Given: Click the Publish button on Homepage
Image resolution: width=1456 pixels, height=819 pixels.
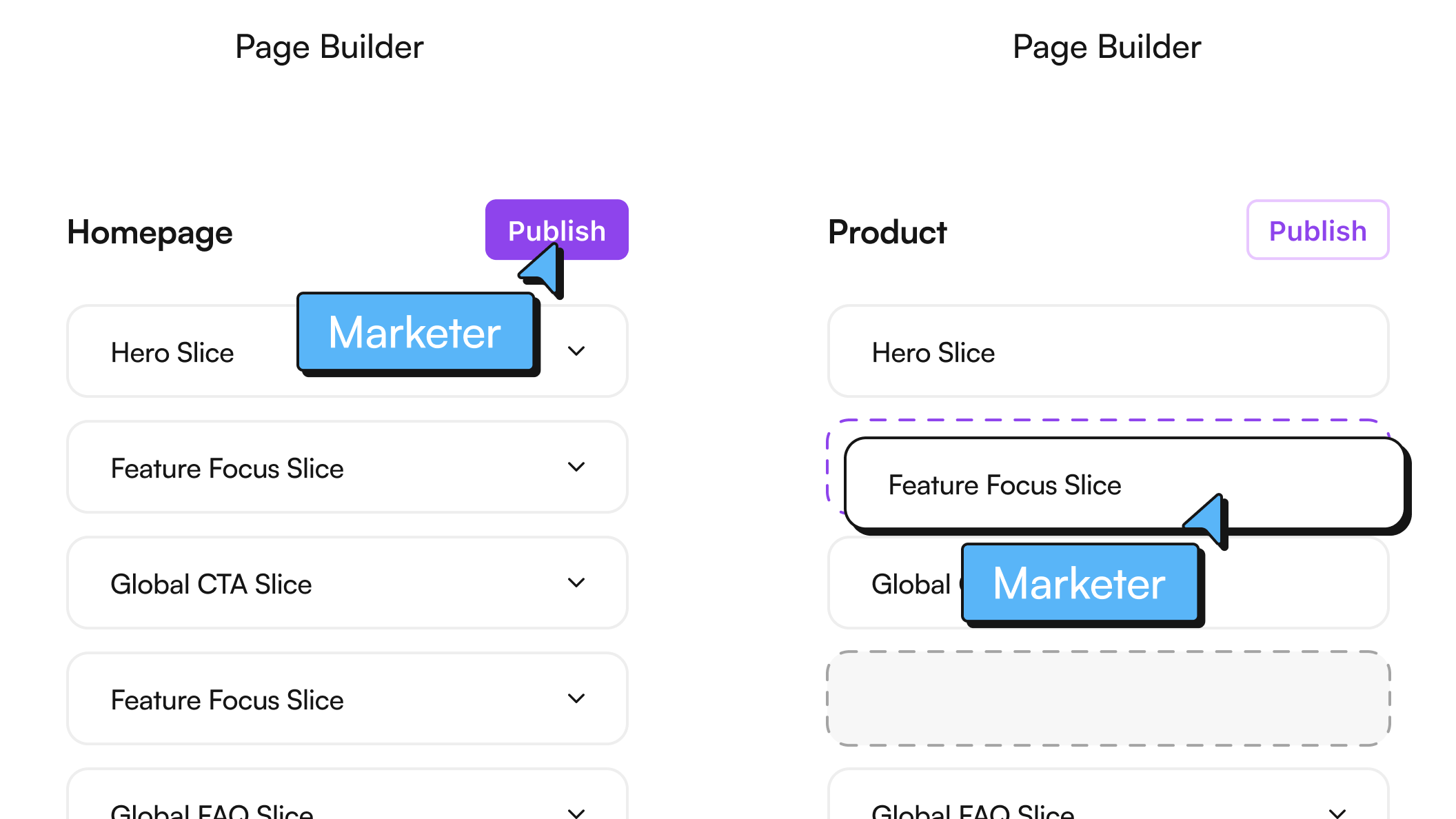Looking at the screenshot, I should (557, 230).
